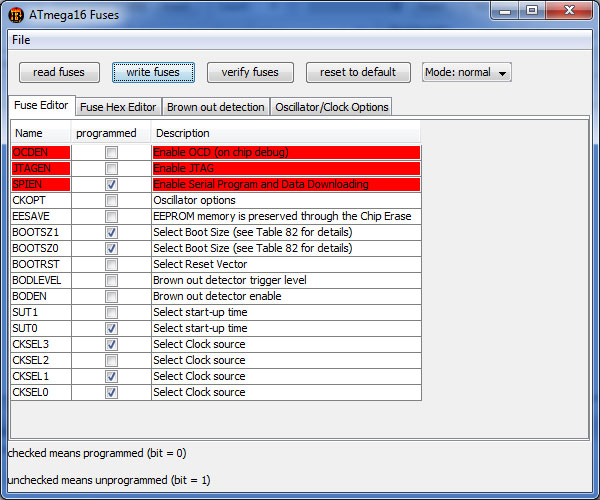Check the SUT1 fuse checkbox
Viewport: 600px width, 500px height.
coord(111,313)
